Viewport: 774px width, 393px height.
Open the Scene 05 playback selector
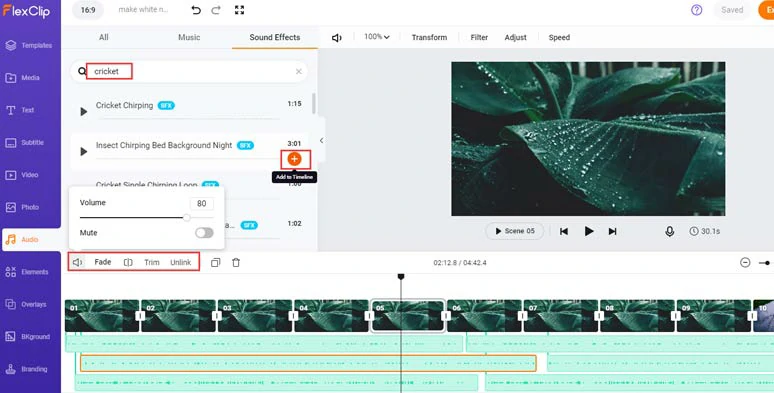(515, 231)
